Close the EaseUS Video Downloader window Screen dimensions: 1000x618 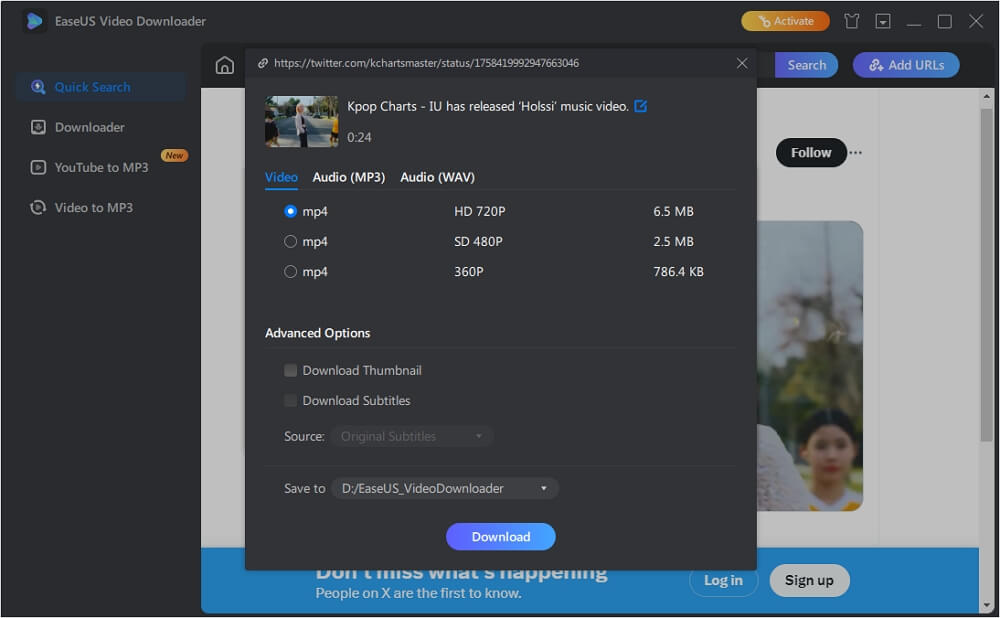[976, 22]
